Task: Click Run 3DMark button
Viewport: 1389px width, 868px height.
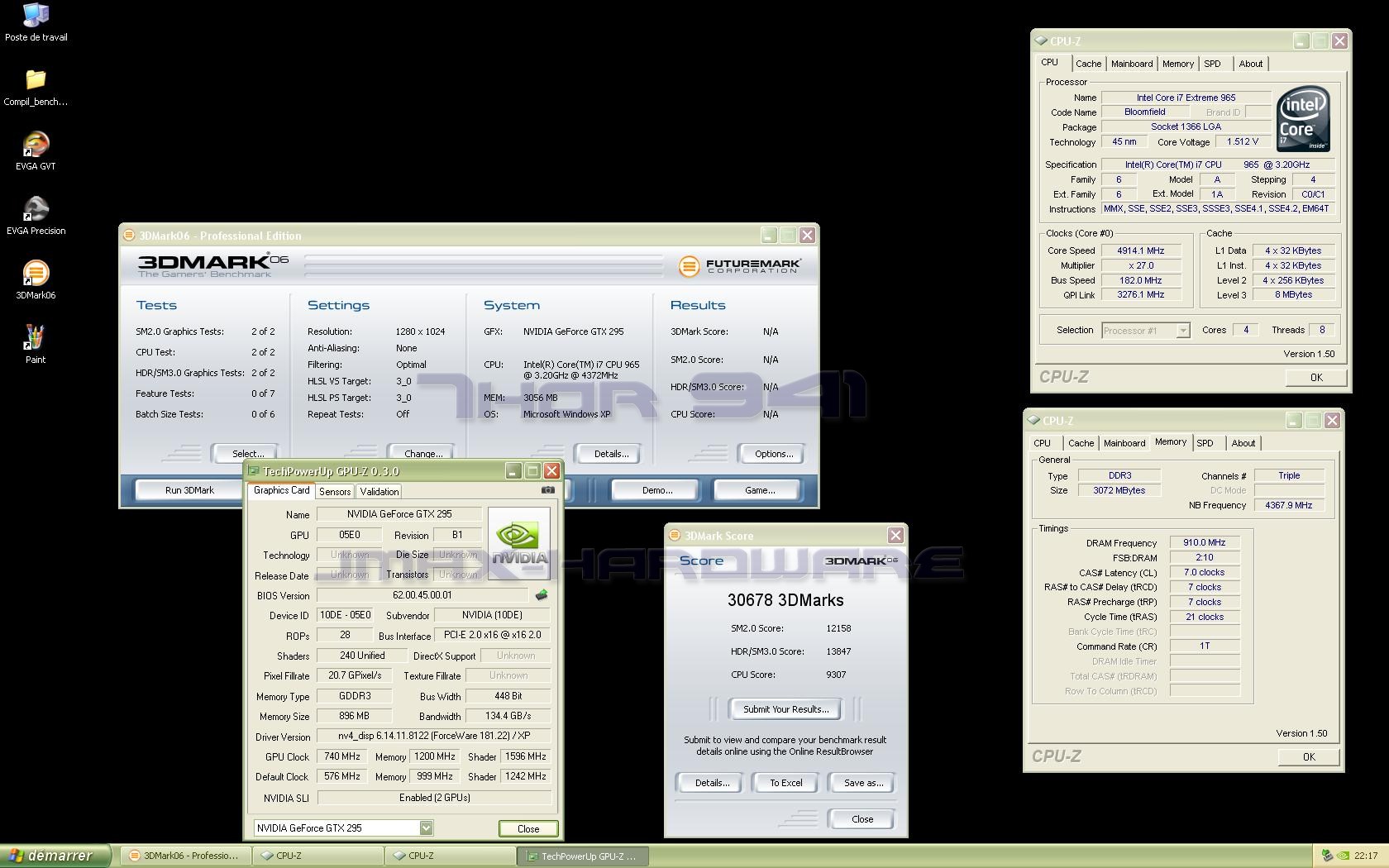Action: (x=189, y=490)
